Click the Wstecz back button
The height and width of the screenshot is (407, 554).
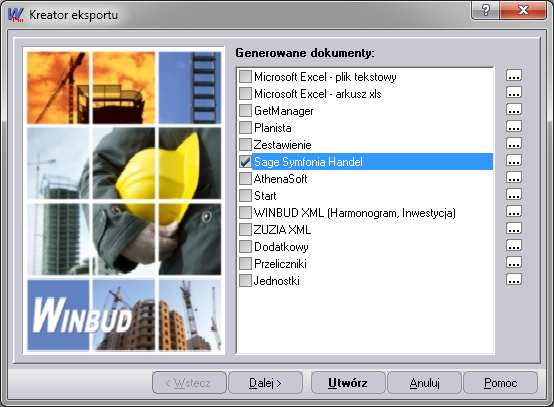coord(189,383)
